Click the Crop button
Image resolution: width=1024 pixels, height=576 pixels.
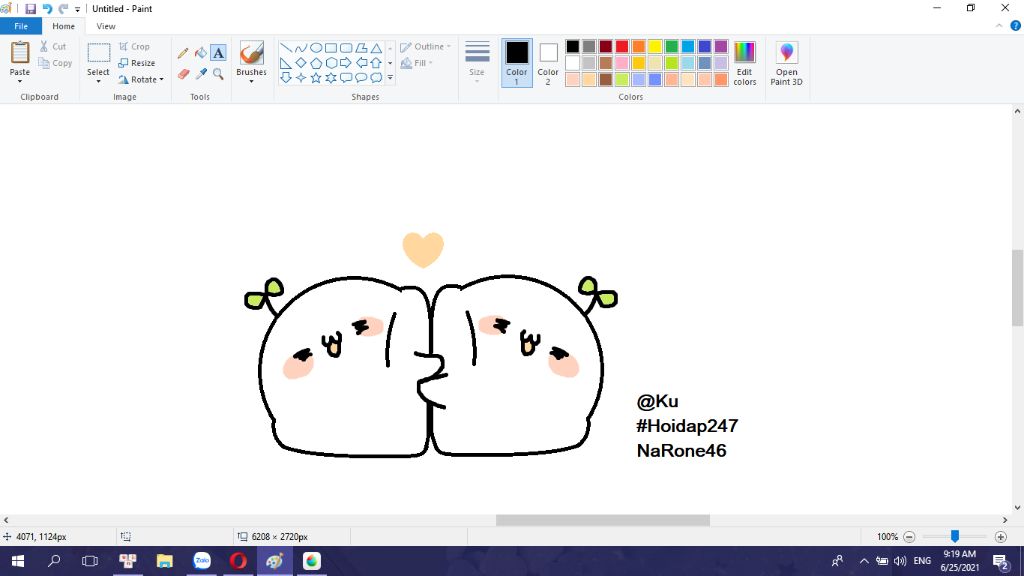[x=135, y=47]
